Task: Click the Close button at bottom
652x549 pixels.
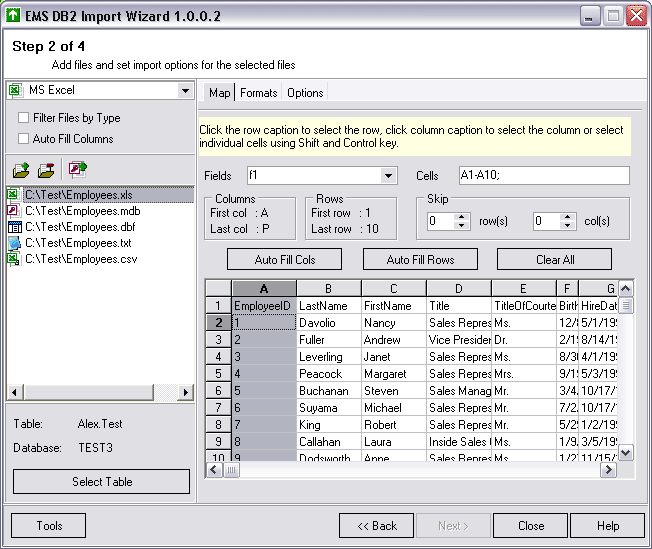Action: (x=531, y=526)
